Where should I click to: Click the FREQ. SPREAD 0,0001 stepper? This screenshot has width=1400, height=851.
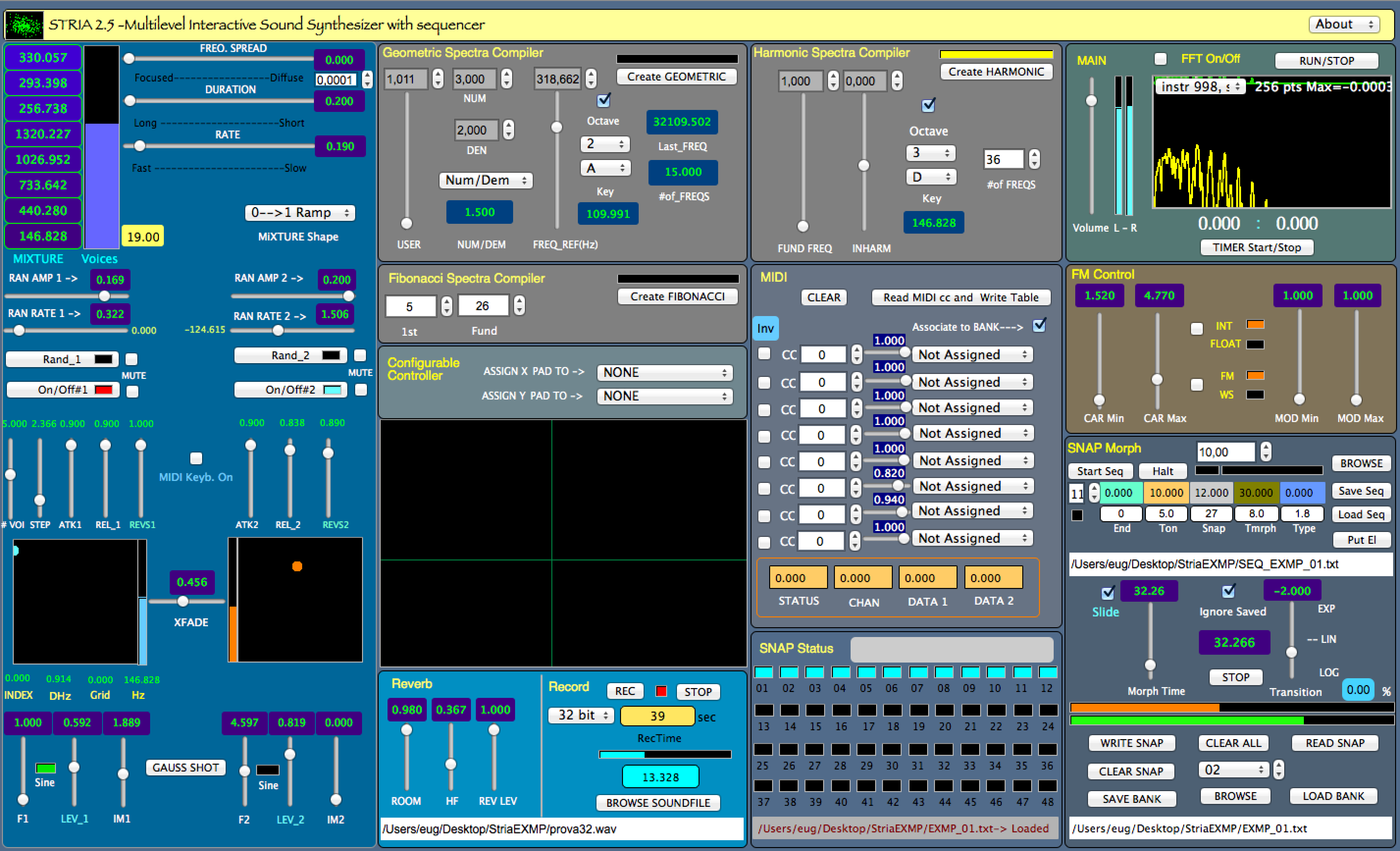(367, 80)
